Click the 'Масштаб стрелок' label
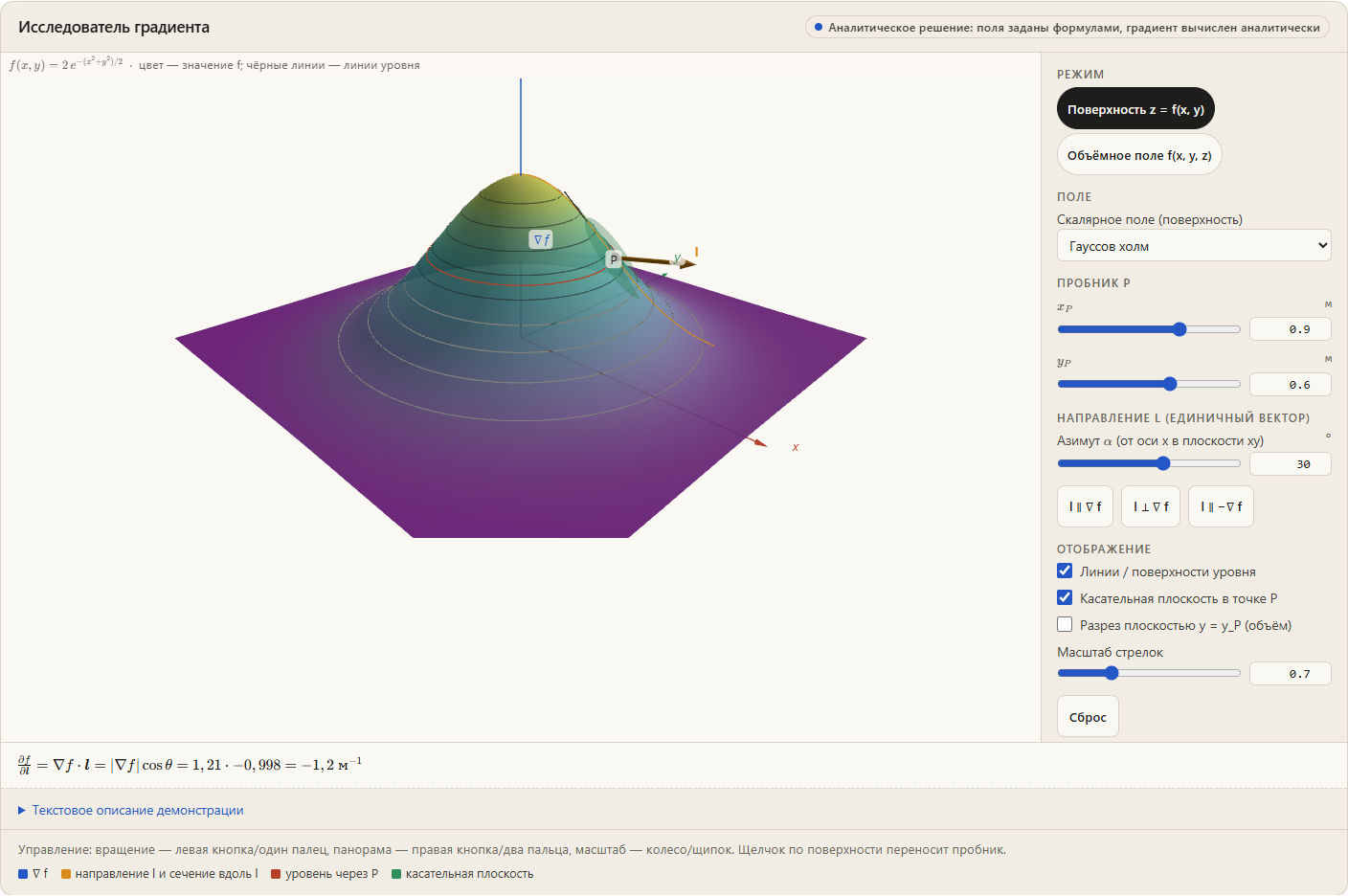1348x896 pixels. tap(1110, 652)
